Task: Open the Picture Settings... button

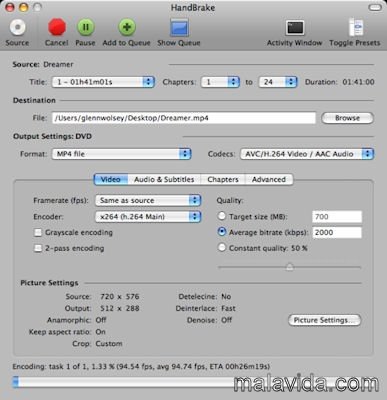Action: [324, 320]
